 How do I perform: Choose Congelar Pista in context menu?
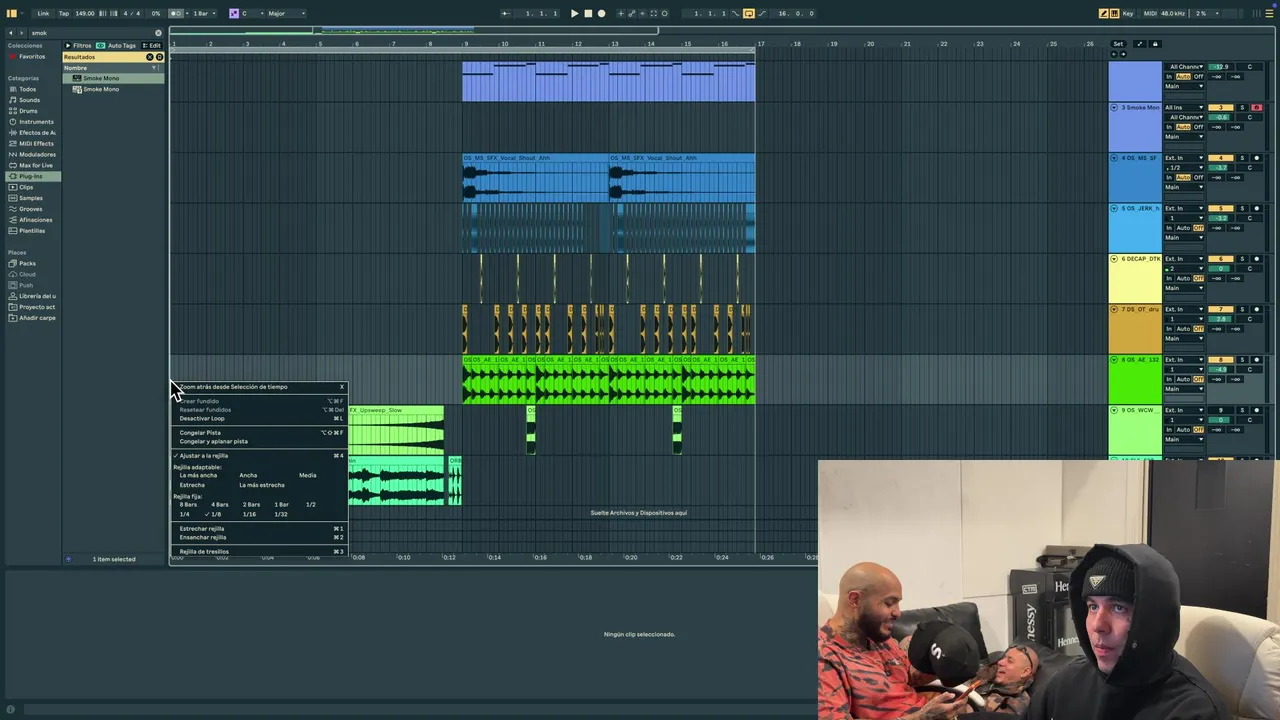coord(259,433)
